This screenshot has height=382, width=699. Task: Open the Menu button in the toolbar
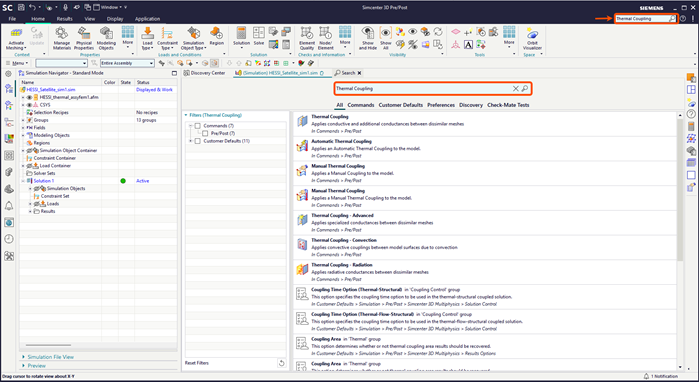tap(18, 63)
